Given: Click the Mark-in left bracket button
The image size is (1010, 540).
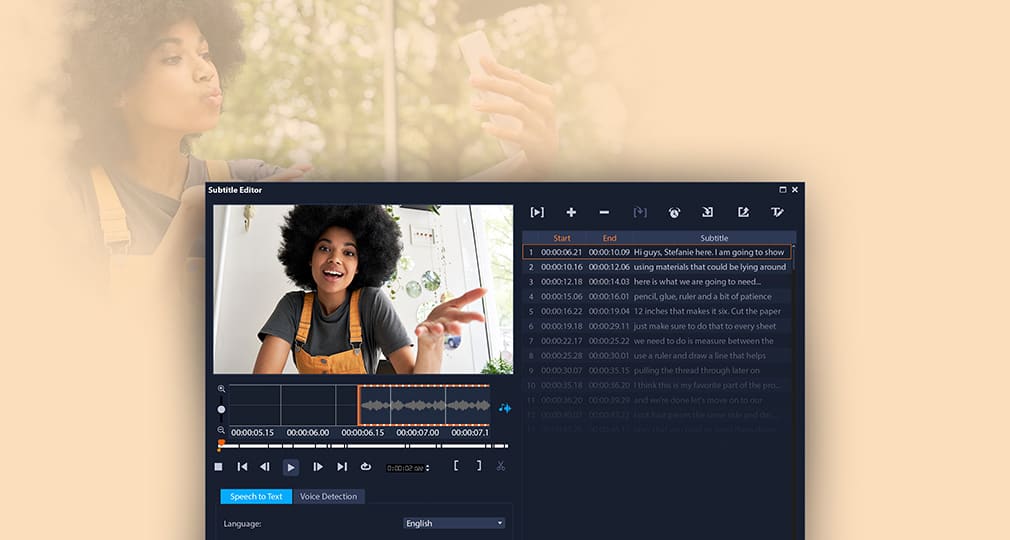Looking at the screenshot, I should pyautogui.click(x=456, y=466).
